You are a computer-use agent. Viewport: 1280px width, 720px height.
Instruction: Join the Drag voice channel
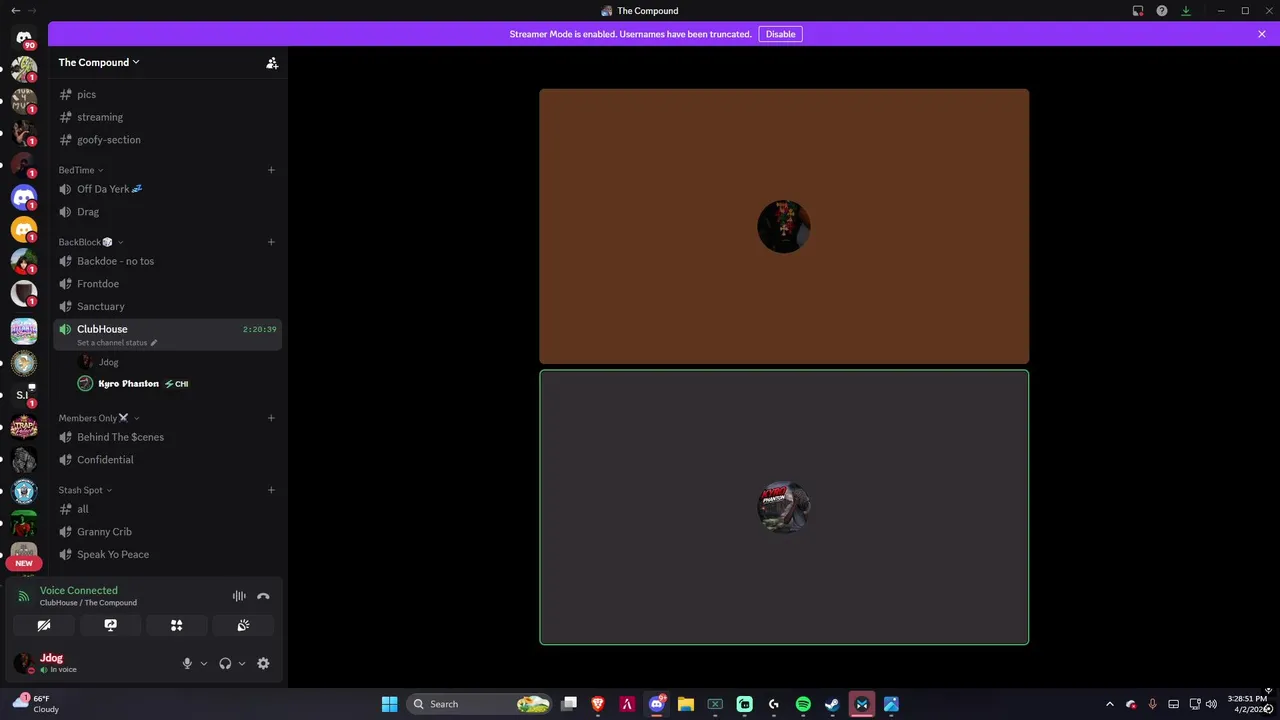coord(167,212)
